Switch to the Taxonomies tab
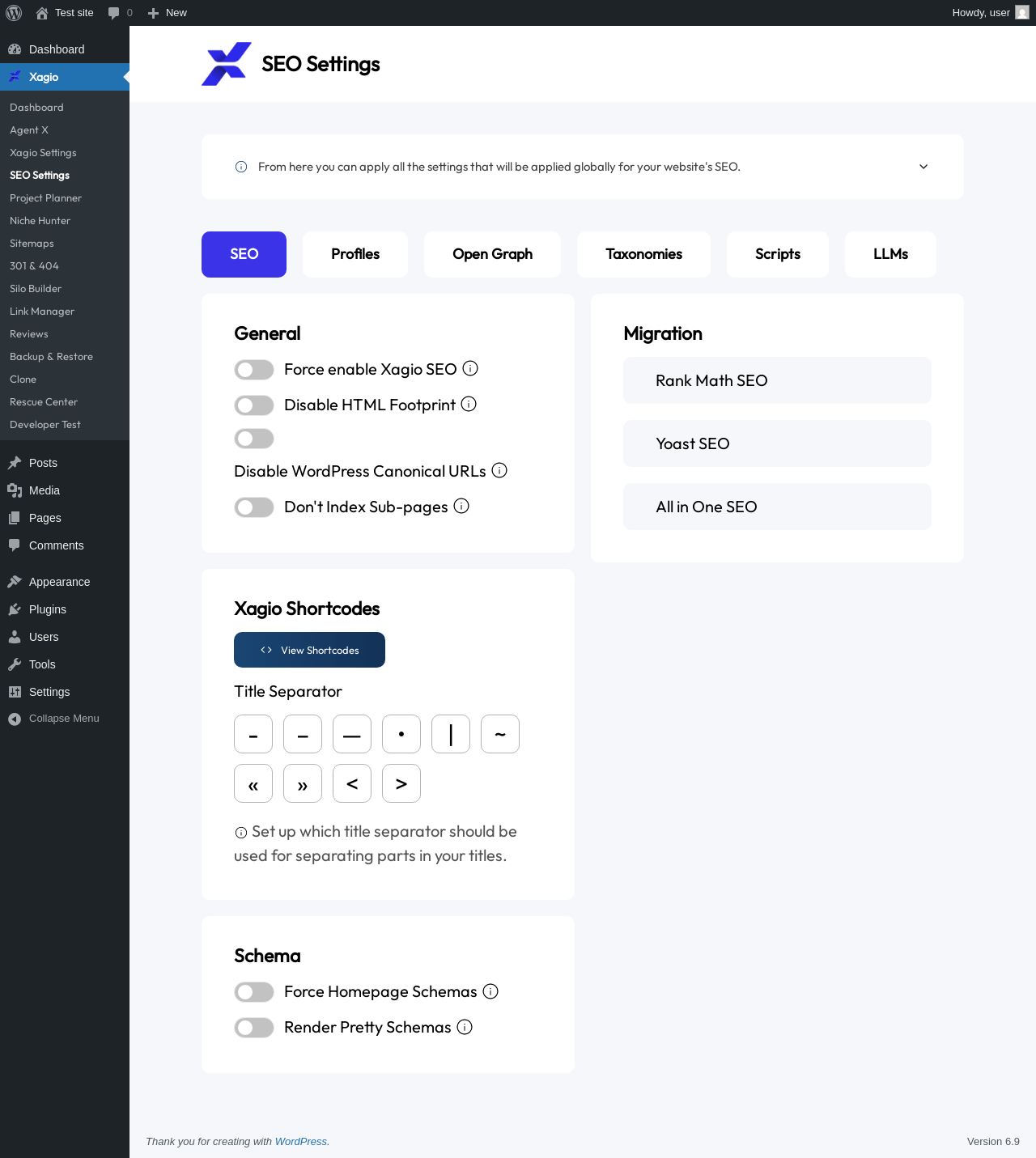The height and width of the screenshot is (1158, 1036). pyautogui.click(x=643, y=254)
